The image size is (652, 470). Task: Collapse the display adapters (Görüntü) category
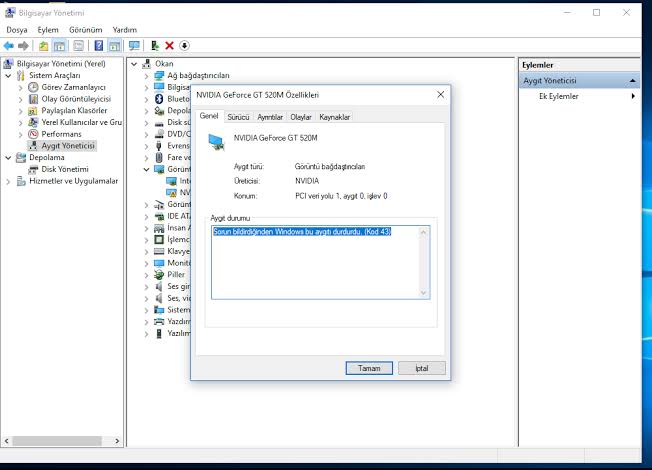146,169
